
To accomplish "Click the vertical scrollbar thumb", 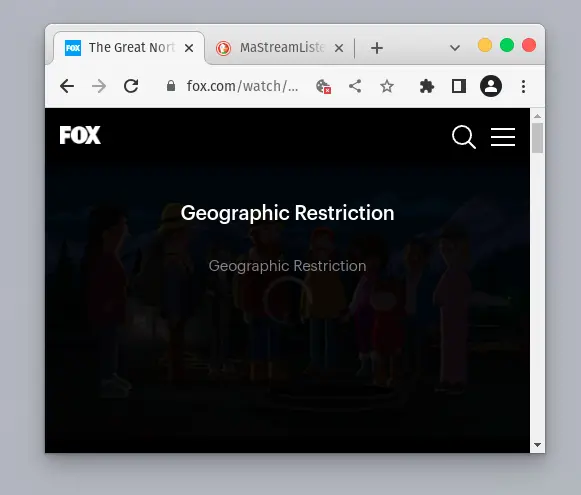I will (537, 138).
